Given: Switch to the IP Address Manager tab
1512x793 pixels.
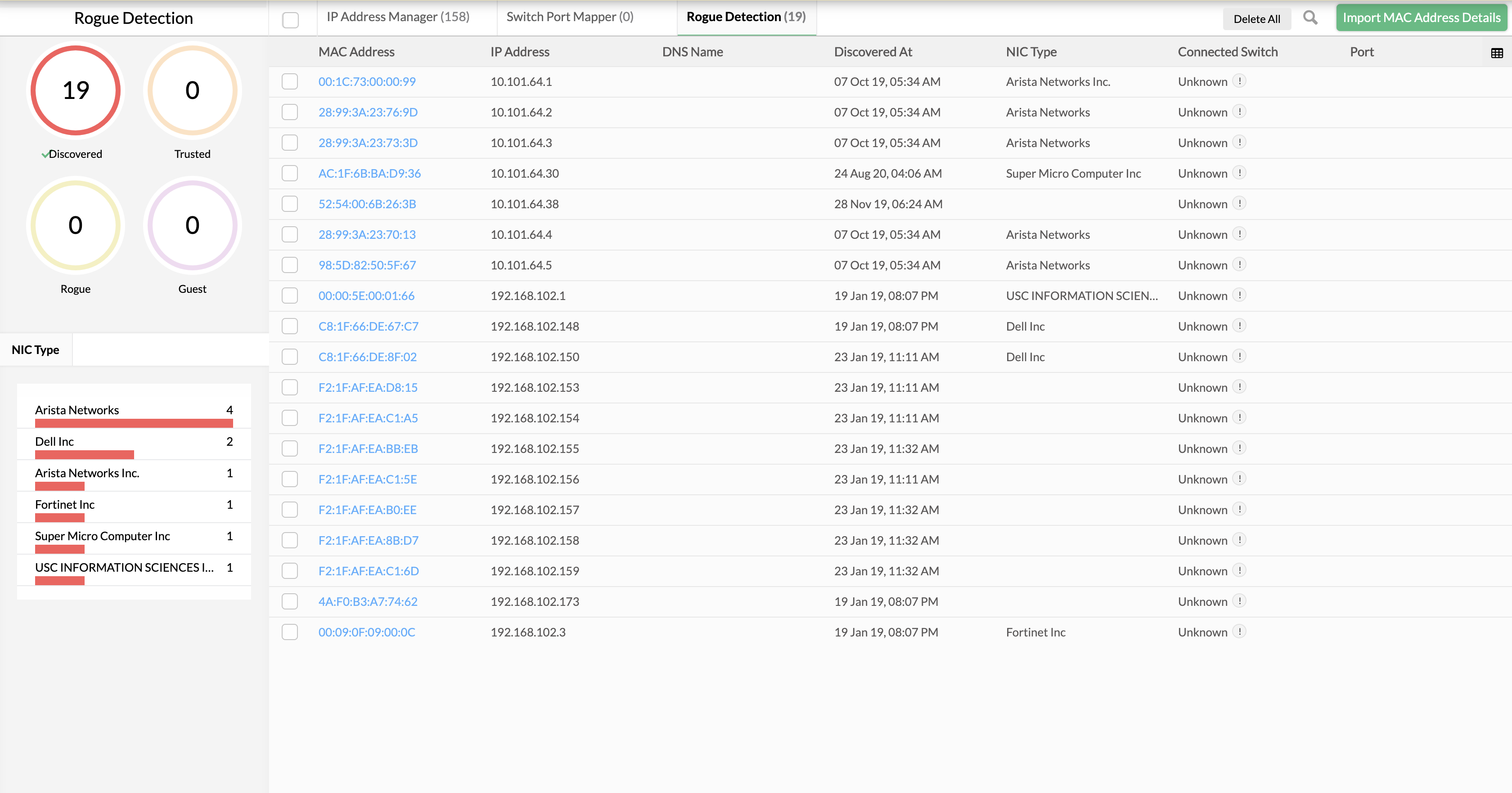Looking at the screenshot, I should pyautogui.click(x=398, y=17).
